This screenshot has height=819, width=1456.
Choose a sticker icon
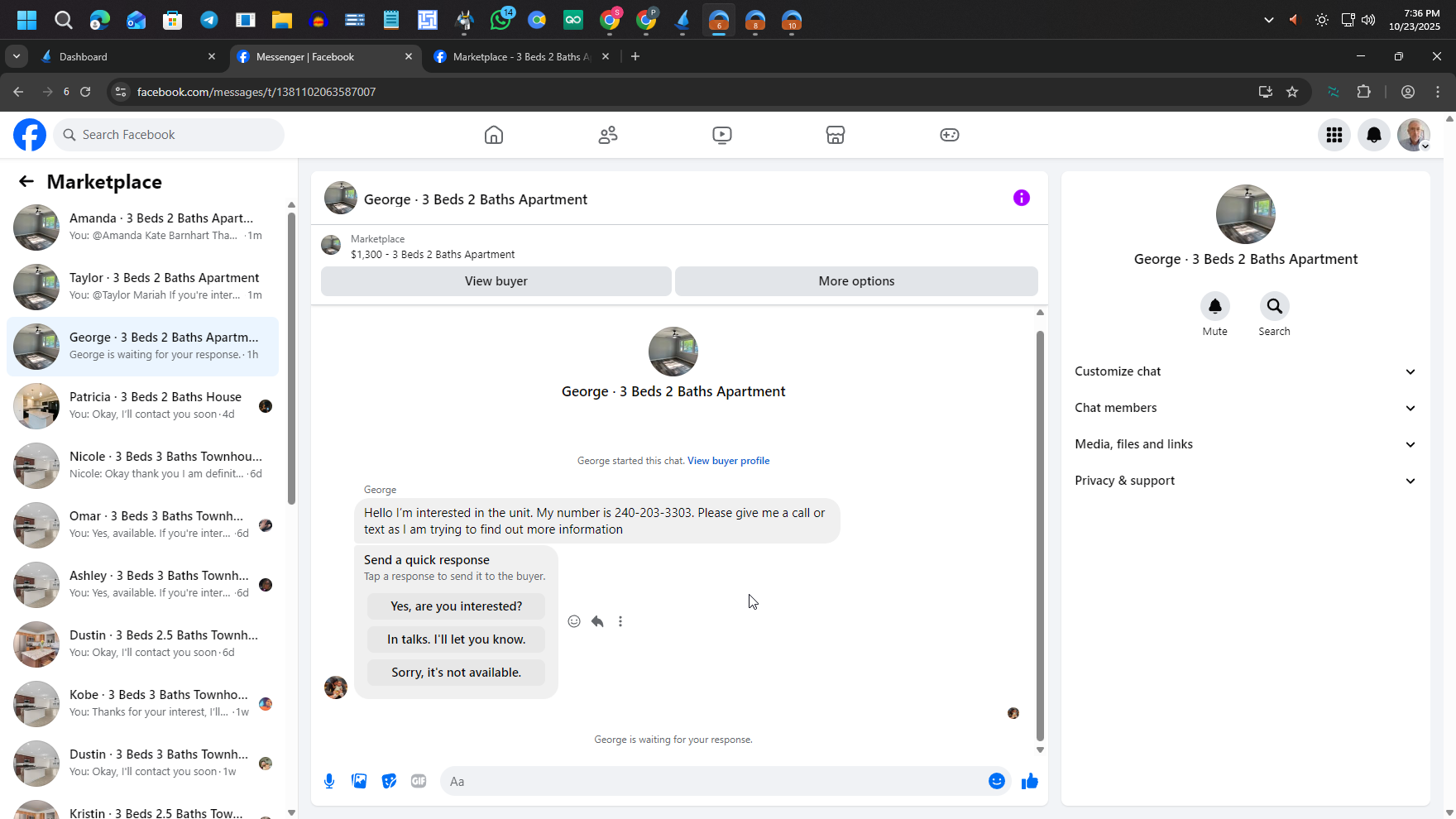389,781
